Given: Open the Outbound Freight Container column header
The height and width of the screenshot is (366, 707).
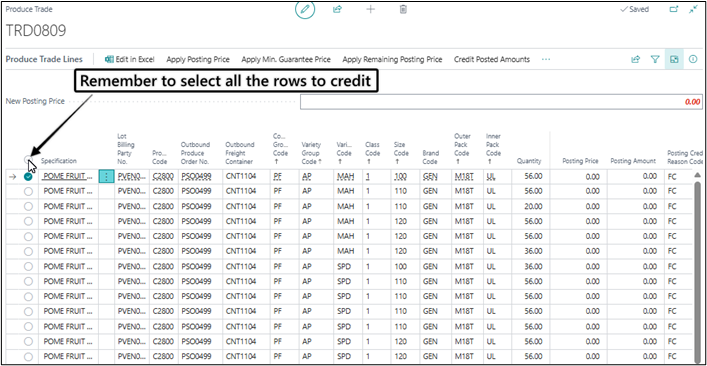Looking at the screenshot, I should click(x=240, y=153).
